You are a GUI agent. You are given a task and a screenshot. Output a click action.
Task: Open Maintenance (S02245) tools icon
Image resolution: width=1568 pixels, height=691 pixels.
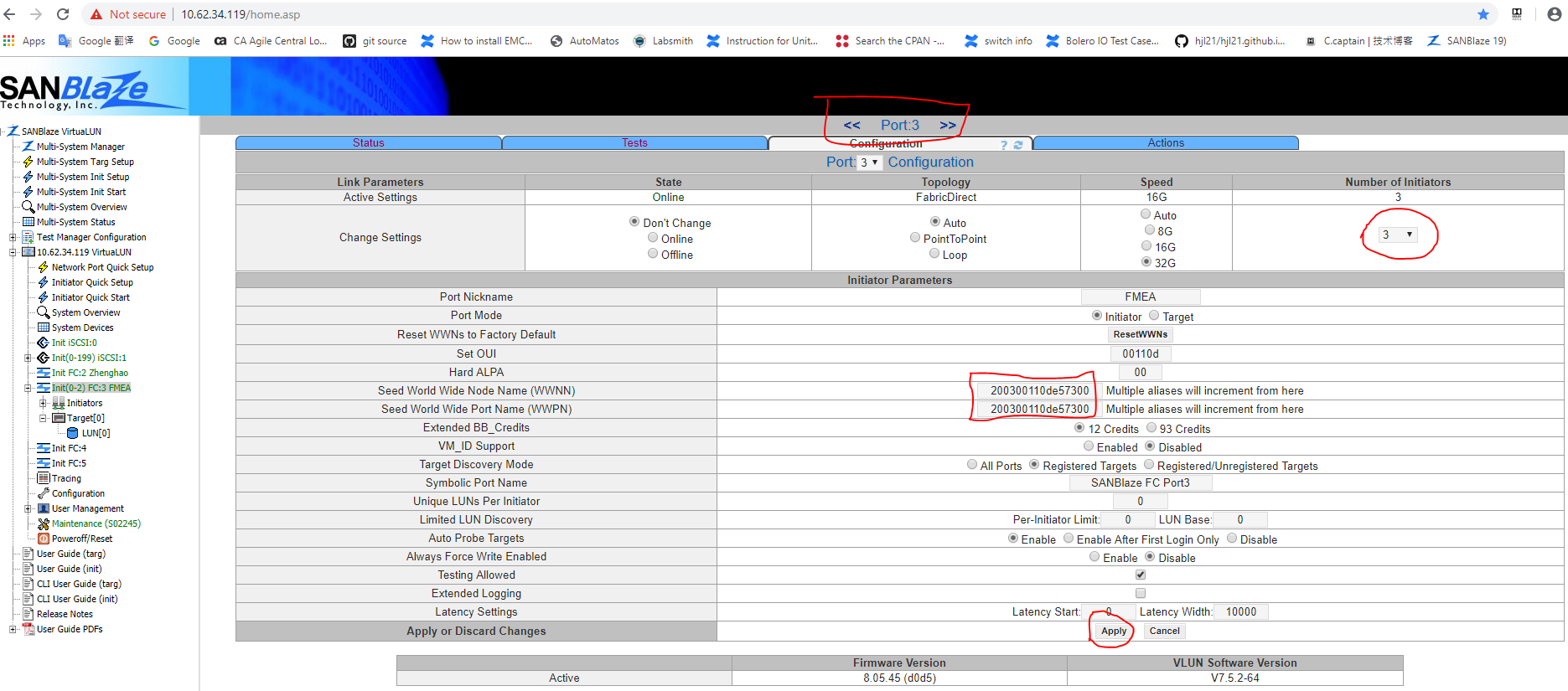pos(44,523)
